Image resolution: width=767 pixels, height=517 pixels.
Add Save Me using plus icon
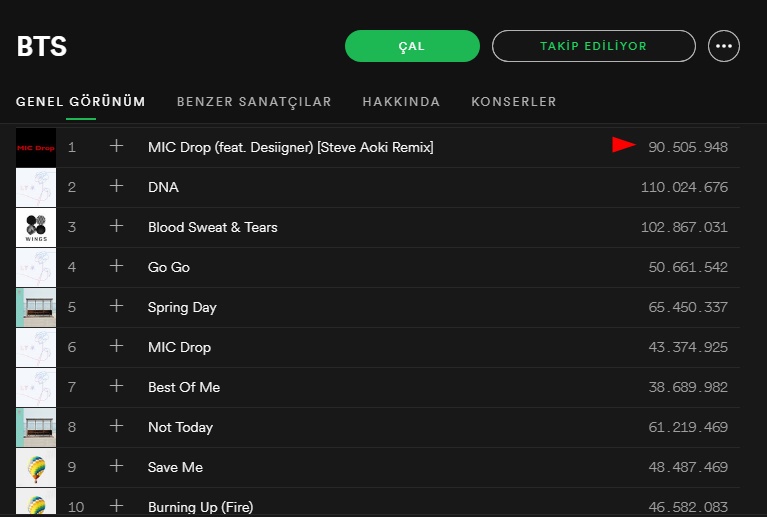116,466
